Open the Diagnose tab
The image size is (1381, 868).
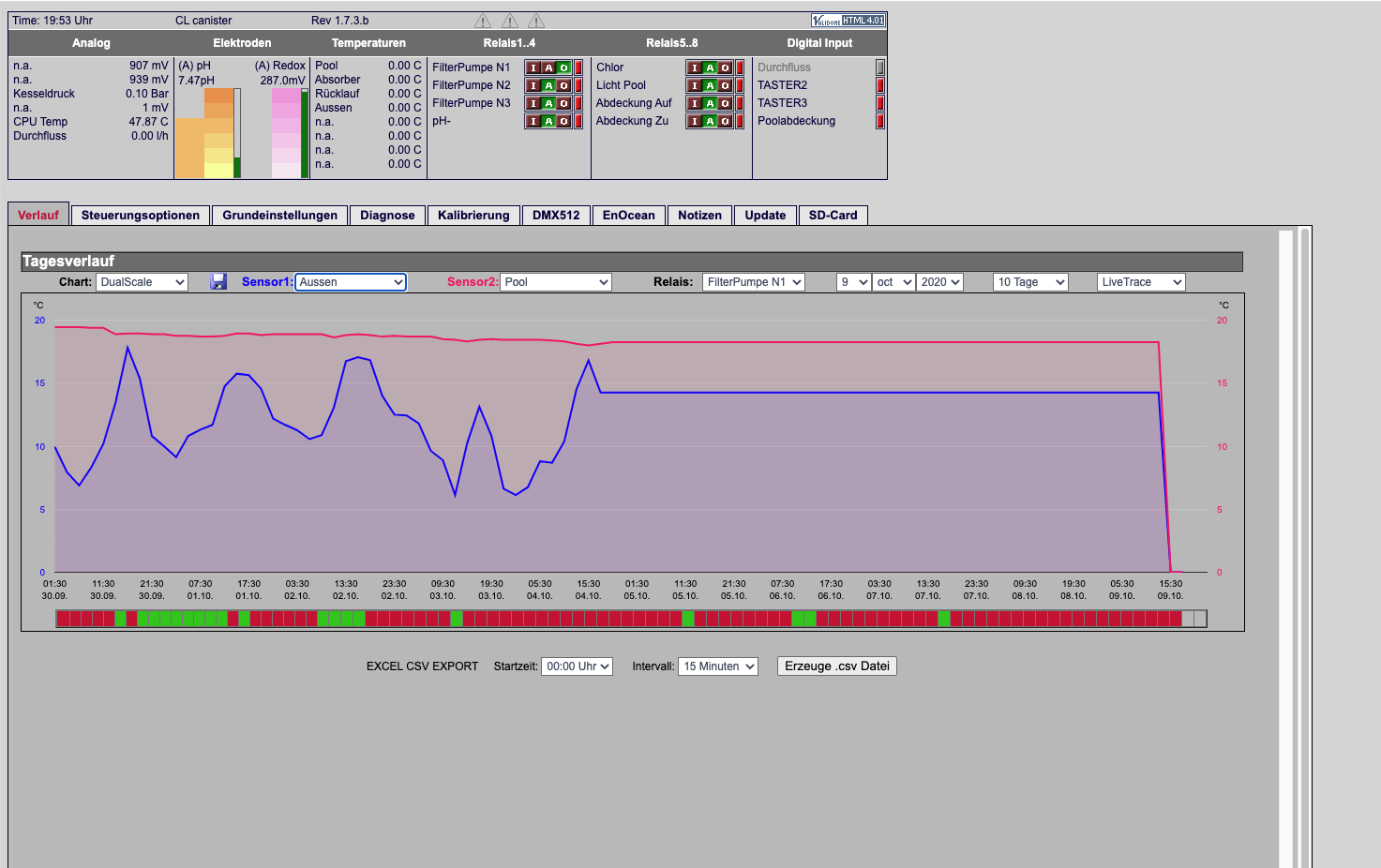387,216
